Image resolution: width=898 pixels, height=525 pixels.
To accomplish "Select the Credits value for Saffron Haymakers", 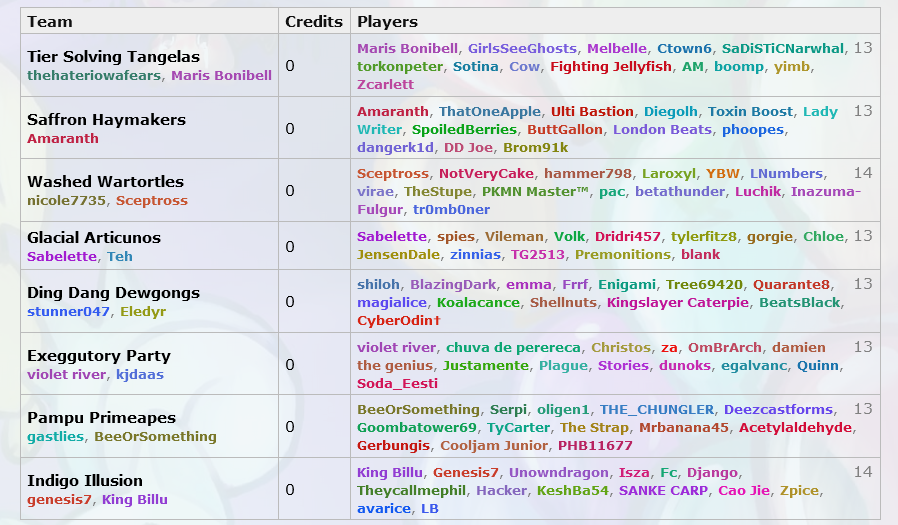I will tap(290, 128).
